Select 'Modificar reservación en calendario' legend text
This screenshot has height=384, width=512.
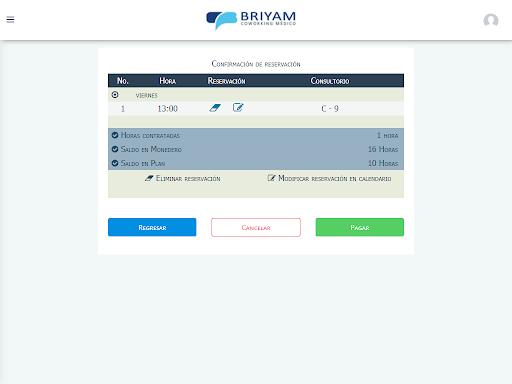pos(335,179)
